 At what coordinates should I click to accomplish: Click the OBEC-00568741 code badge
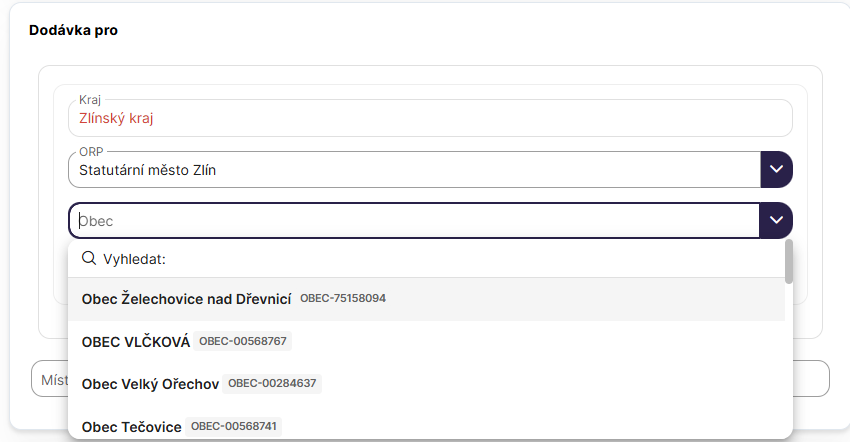(235, 427)
